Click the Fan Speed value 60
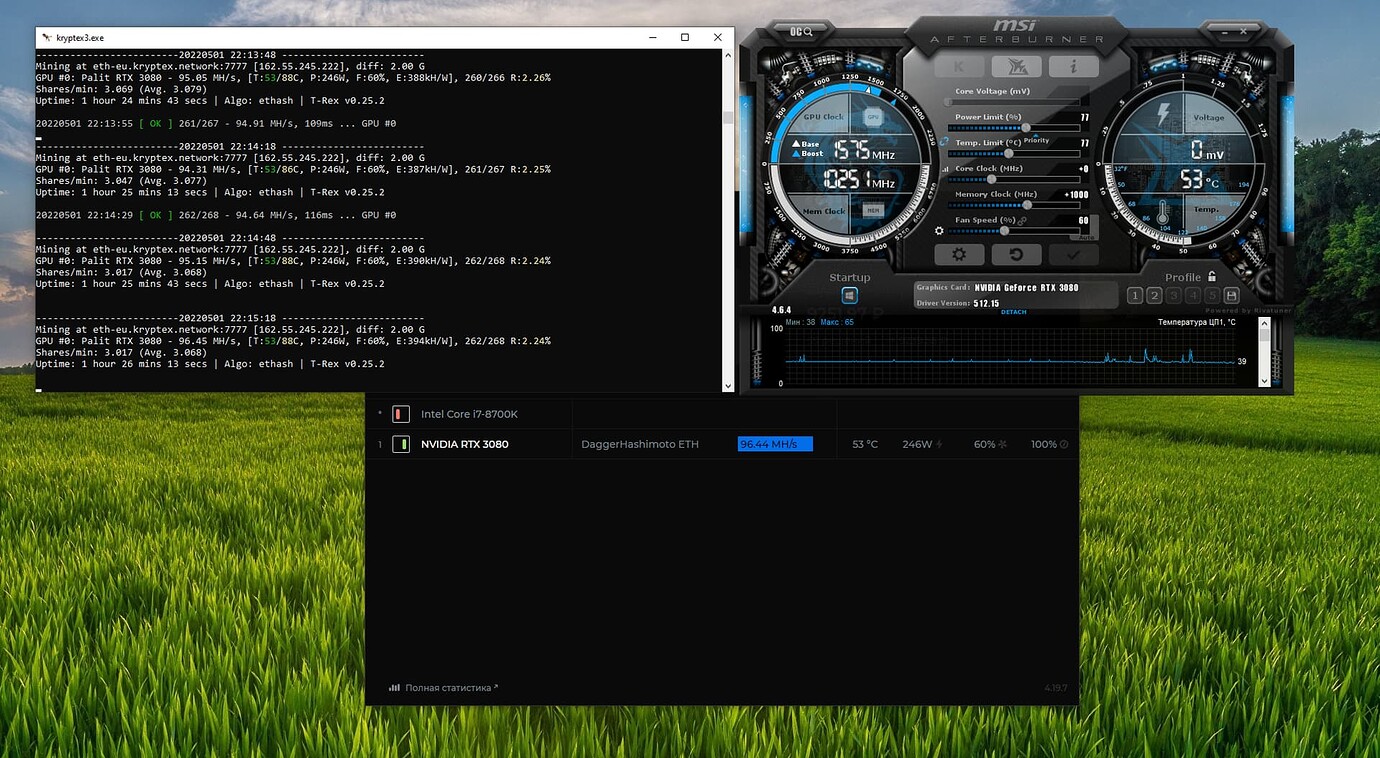The image size is (1380, 758). [1083, 220]
